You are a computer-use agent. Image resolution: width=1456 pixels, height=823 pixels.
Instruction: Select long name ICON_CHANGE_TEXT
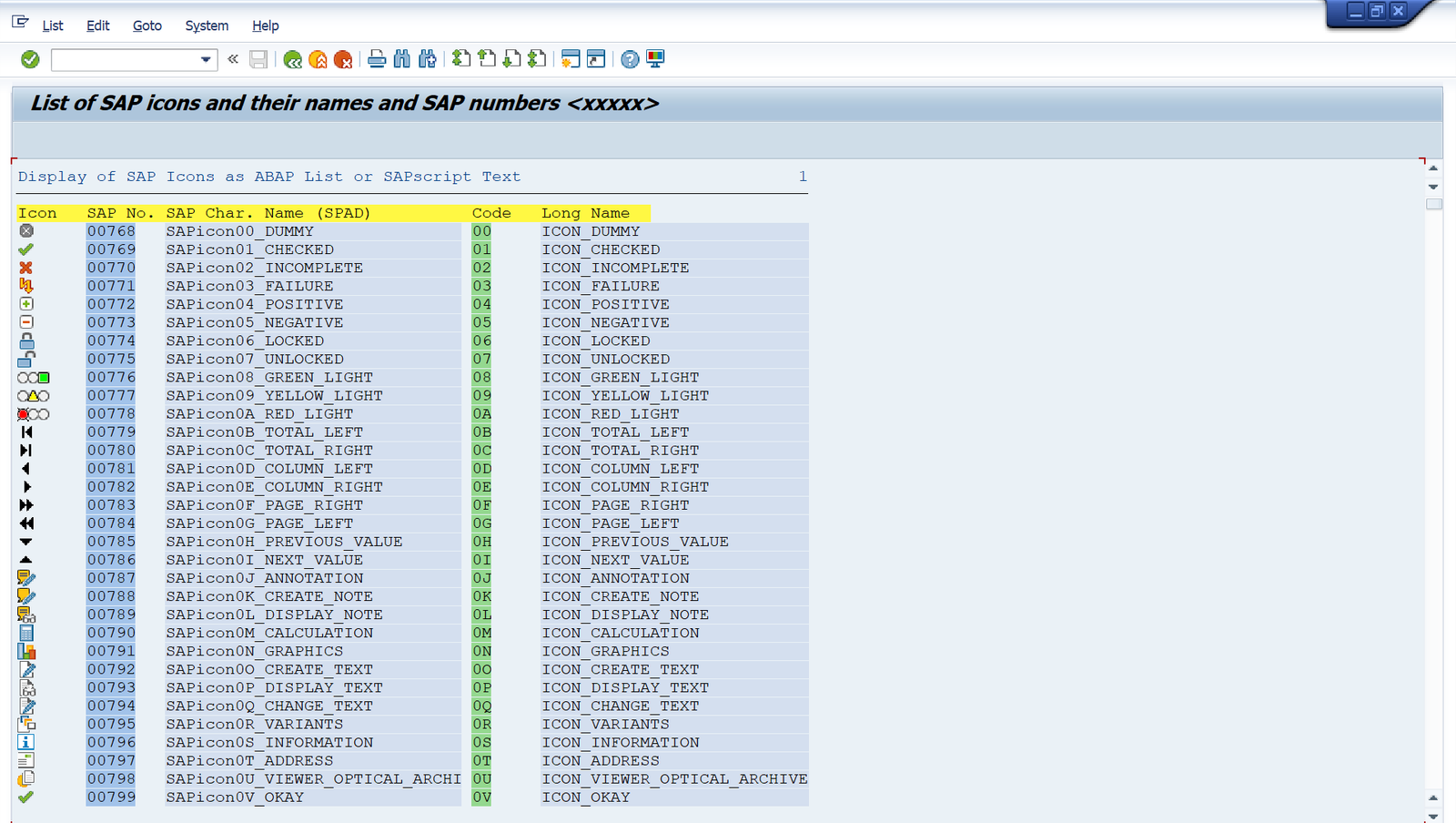(x=620, y=706)
